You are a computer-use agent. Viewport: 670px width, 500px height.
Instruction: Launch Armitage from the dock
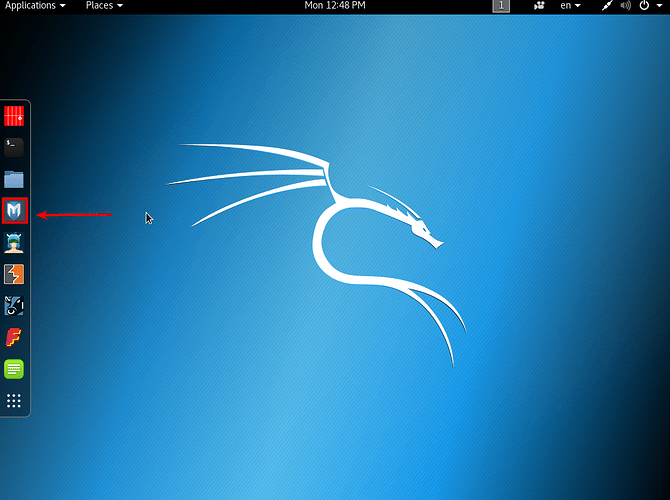point(14,242)
